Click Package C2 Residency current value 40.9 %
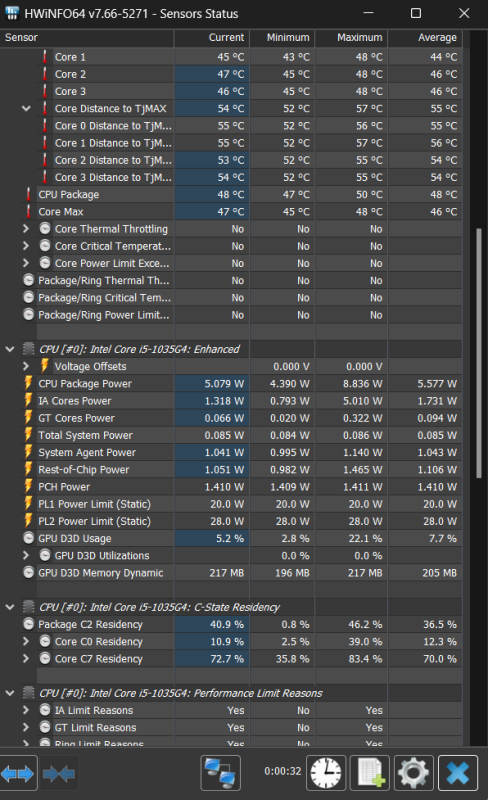 [227, 624]
